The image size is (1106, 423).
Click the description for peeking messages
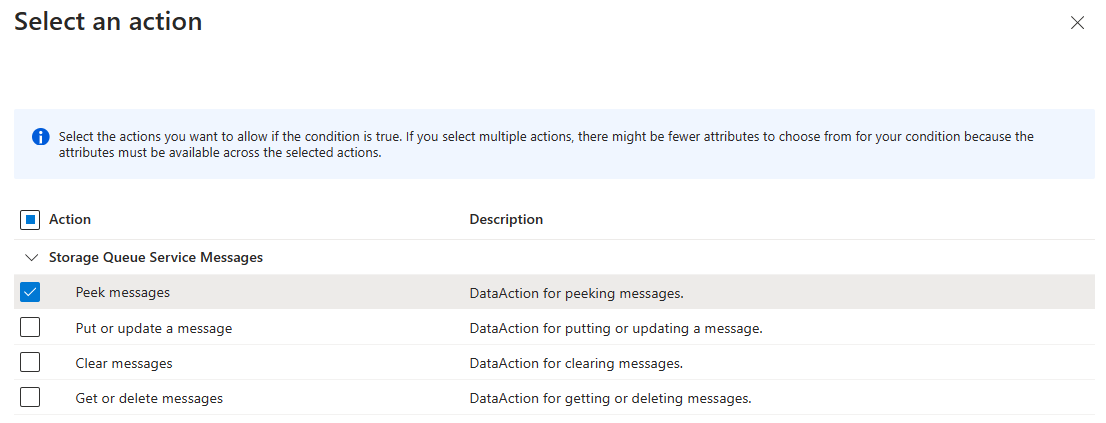(576, 293)
